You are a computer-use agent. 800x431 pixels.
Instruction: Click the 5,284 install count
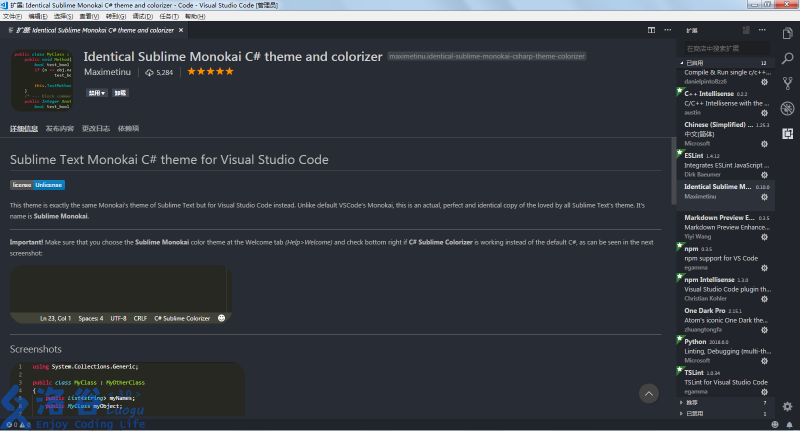point(159,72)
